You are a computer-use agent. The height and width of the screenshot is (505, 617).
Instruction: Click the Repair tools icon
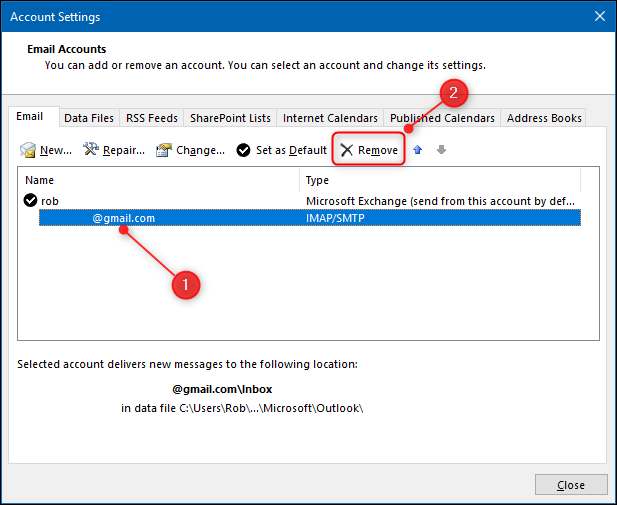coord(91,149)
